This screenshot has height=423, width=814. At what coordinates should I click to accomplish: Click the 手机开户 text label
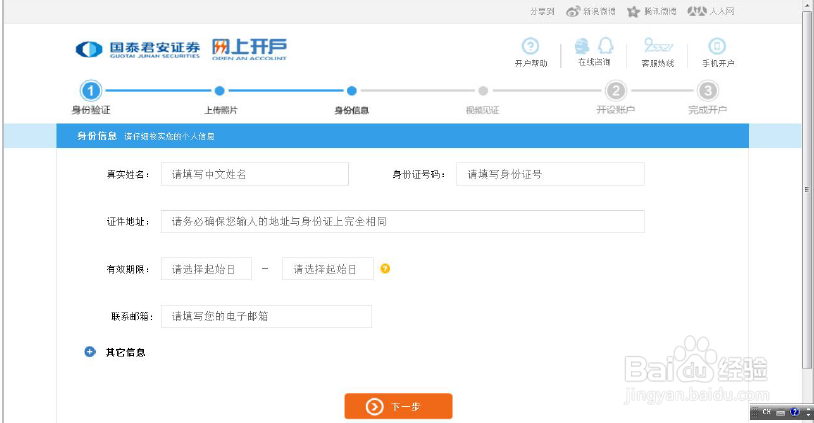(718, 63)
